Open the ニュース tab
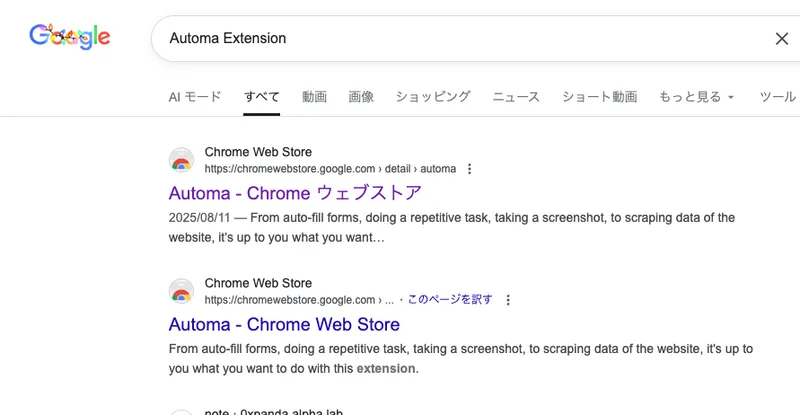Image resolution: width=800 pixels, height=415 pixels. 516,97
